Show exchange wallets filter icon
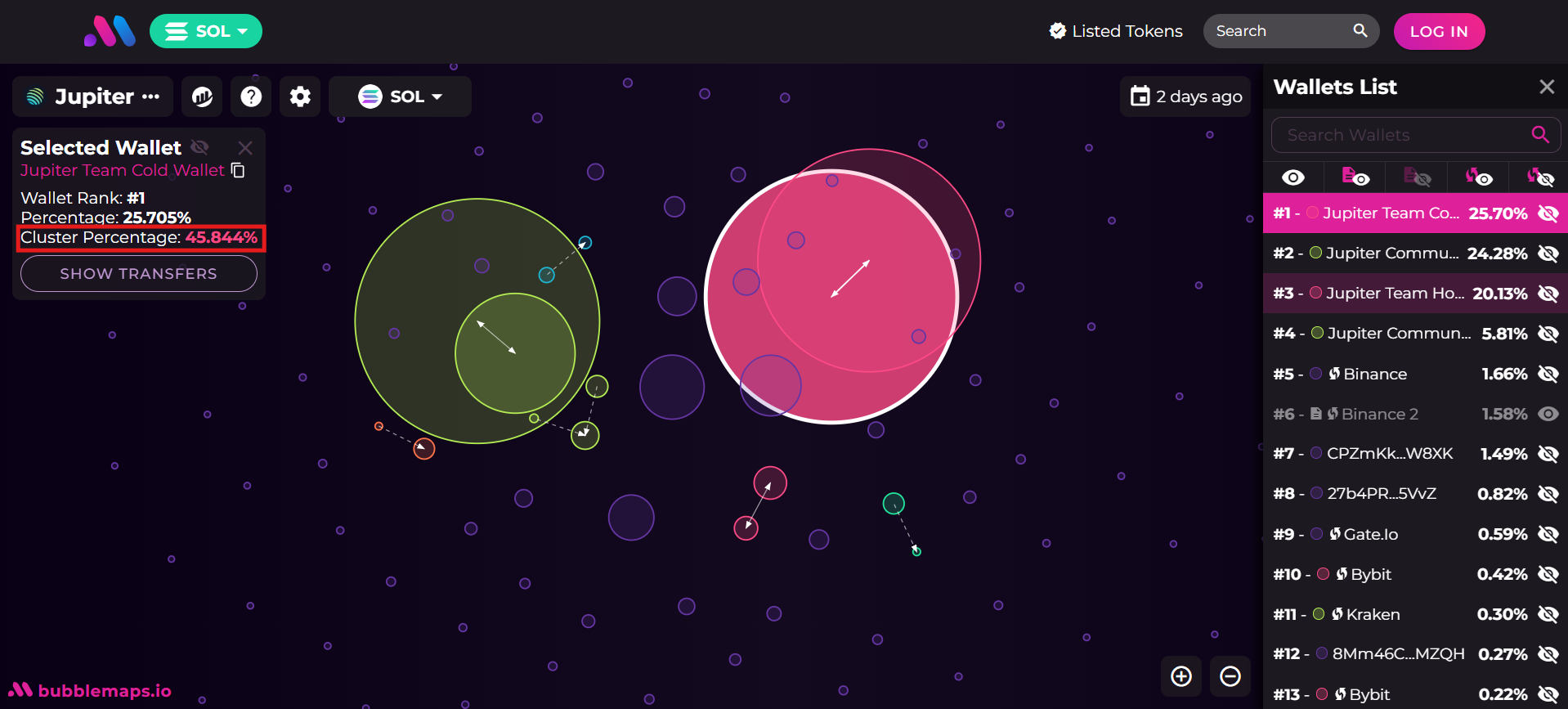Viewport: 1568px width, 709px height. [x=1479, y=177]
